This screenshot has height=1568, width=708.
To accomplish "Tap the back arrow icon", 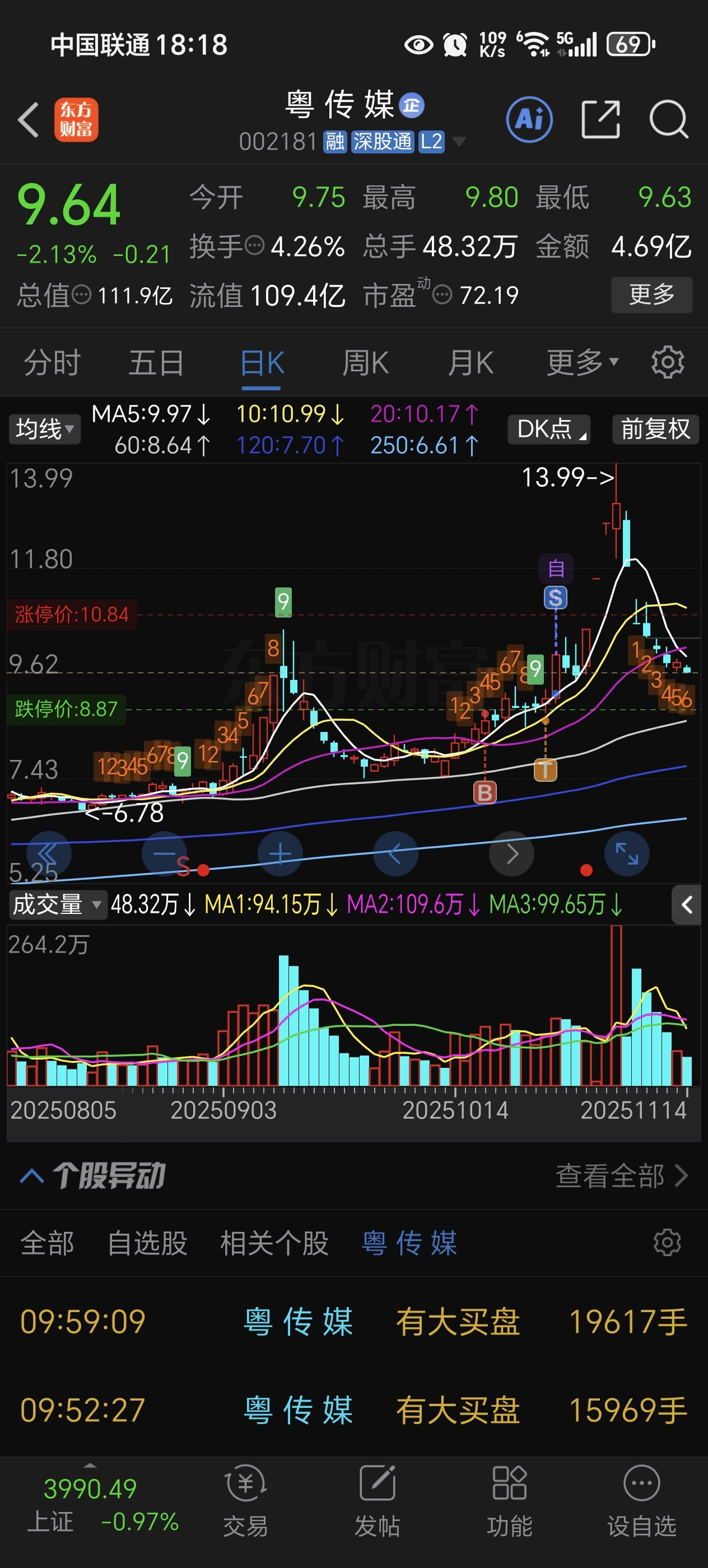I will coord(28,119).
